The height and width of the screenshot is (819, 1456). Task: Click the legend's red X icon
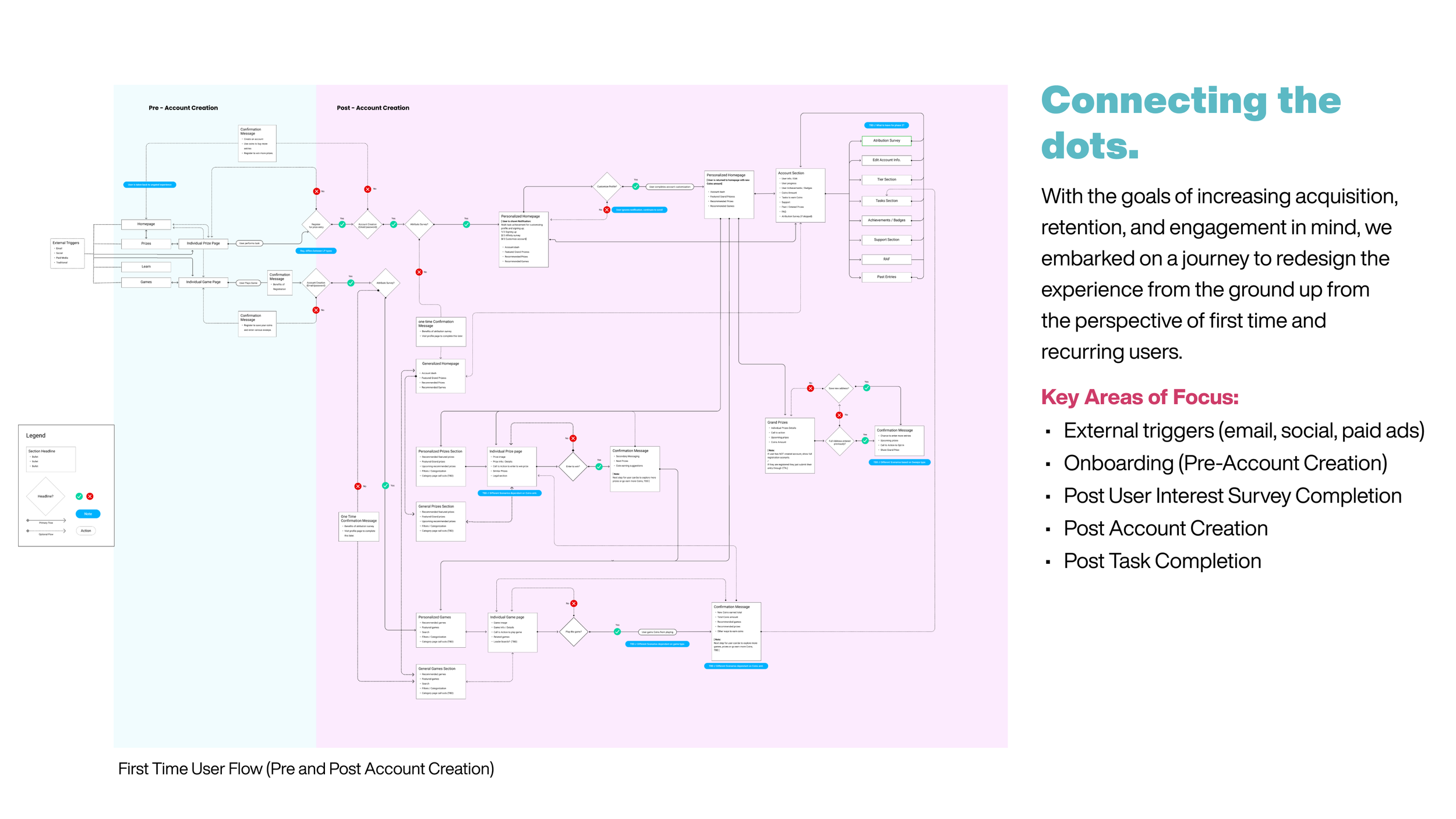(x=90, y=496)
